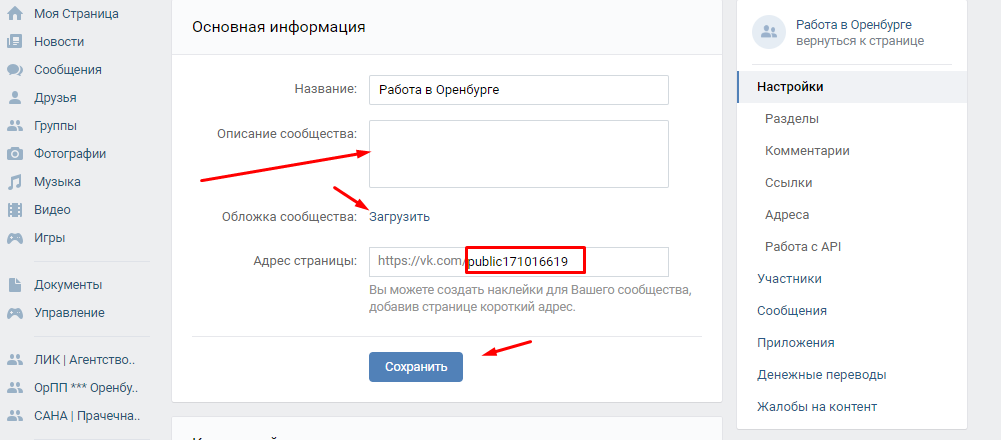Screen dimensions: 1001x440
Task: Open Работа с API item
Action: 802,247
